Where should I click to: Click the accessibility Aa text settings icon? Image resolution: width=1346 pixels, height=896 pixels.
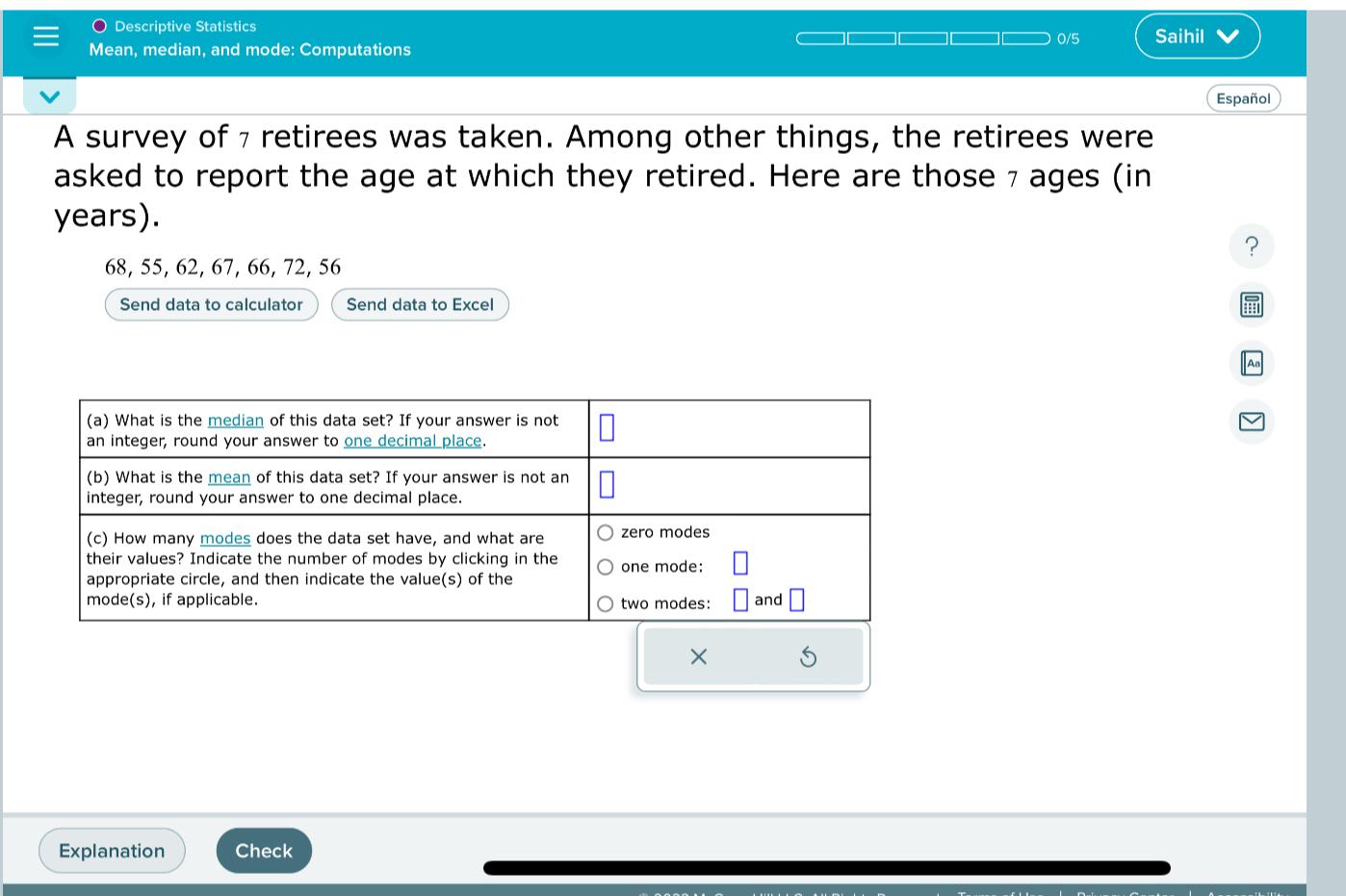(x=1251, y=363)
